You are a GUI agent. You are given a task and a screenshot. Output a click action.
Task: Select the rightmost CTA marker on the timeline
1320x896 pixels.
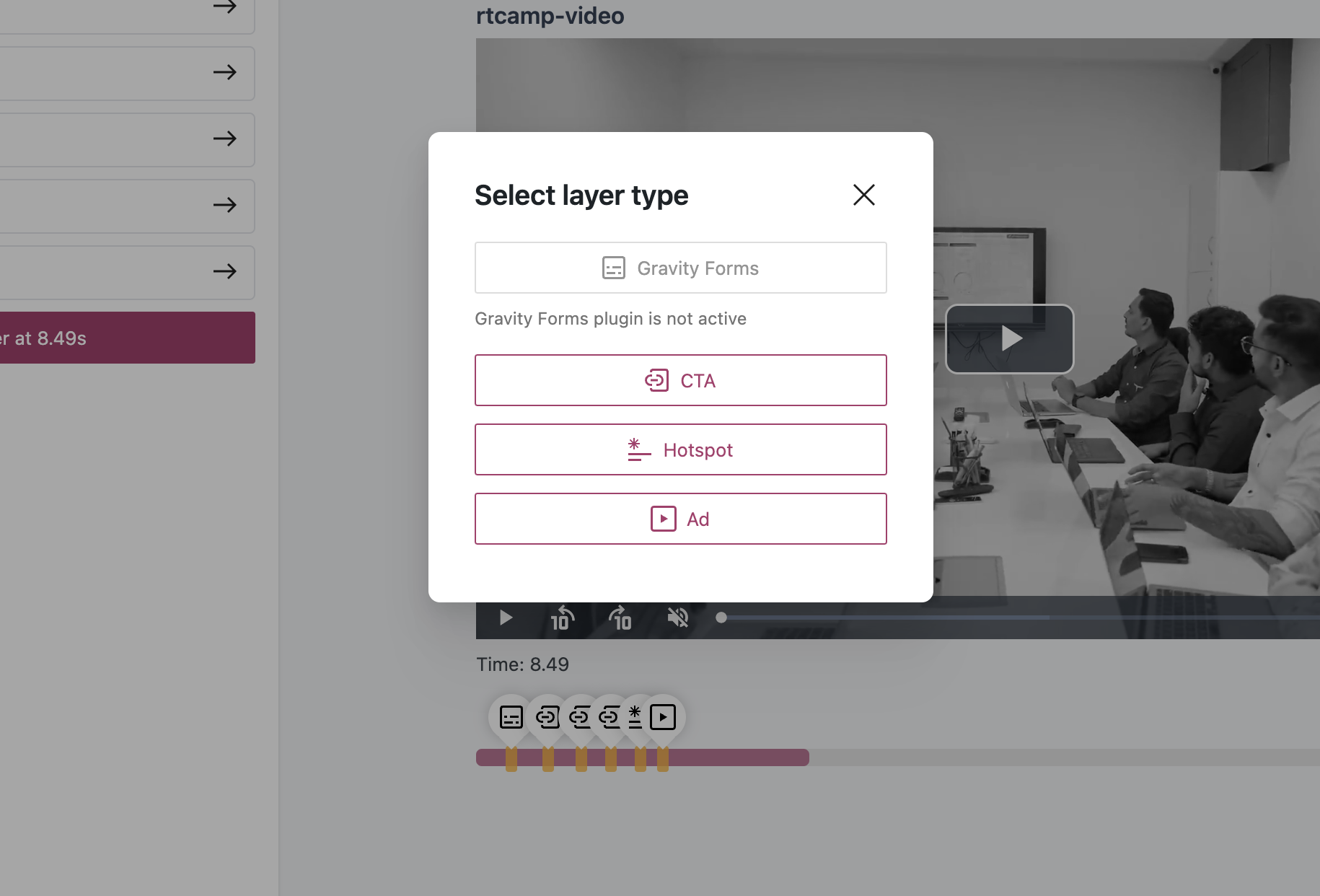coord(610,717)
